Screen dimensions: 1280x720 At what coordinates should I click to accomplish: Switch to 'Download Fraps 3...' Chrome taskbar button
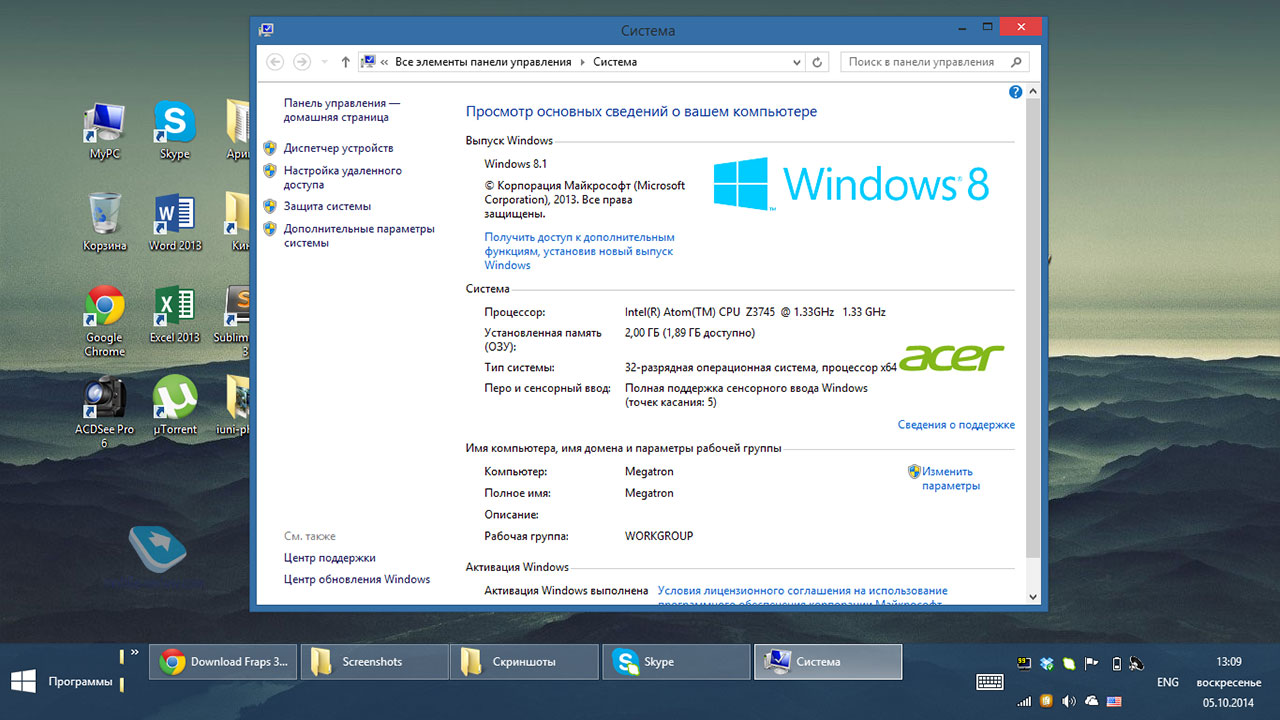[x=223, y=662]
